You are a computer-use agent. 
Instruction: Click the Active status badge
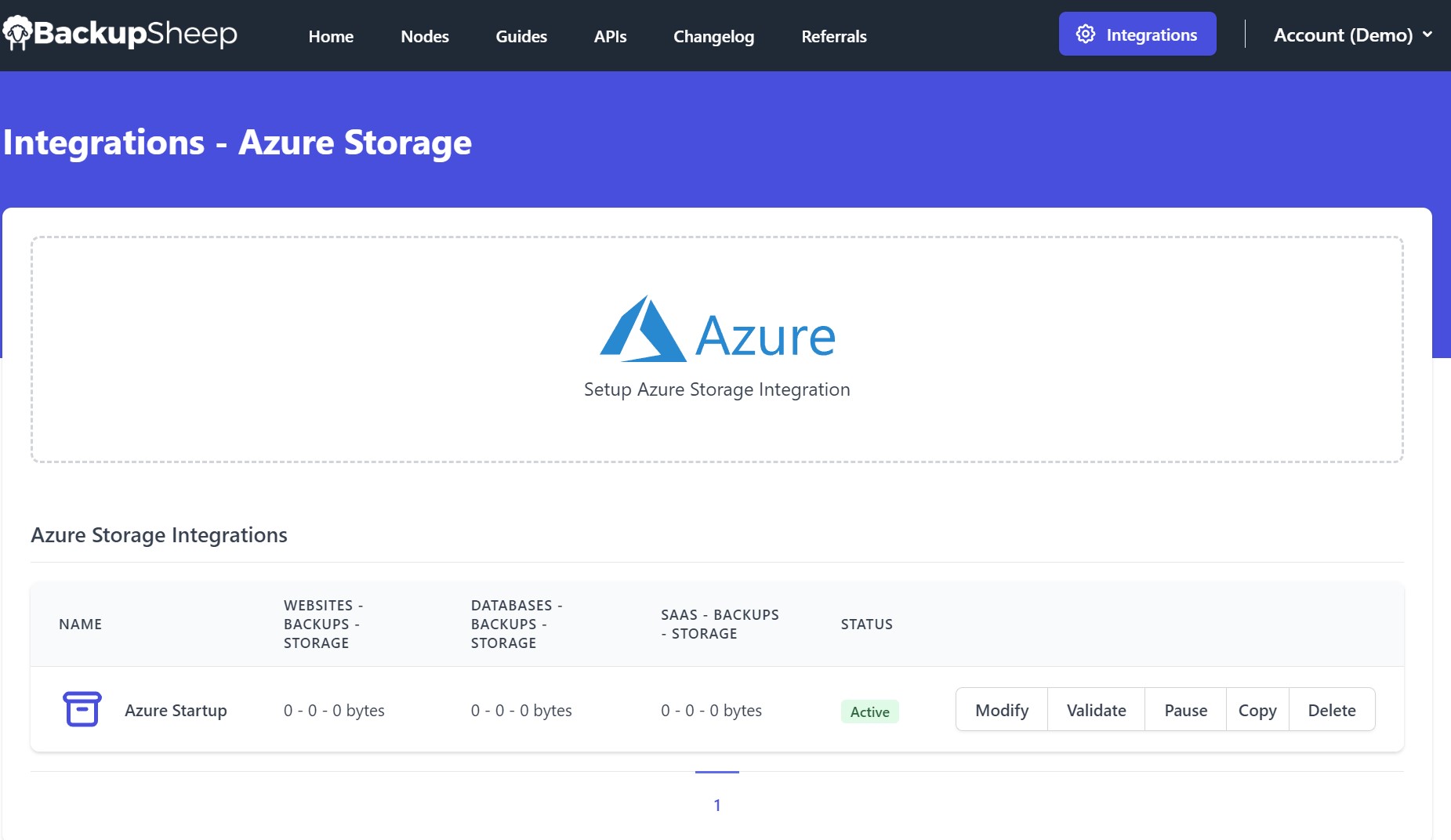869,711
